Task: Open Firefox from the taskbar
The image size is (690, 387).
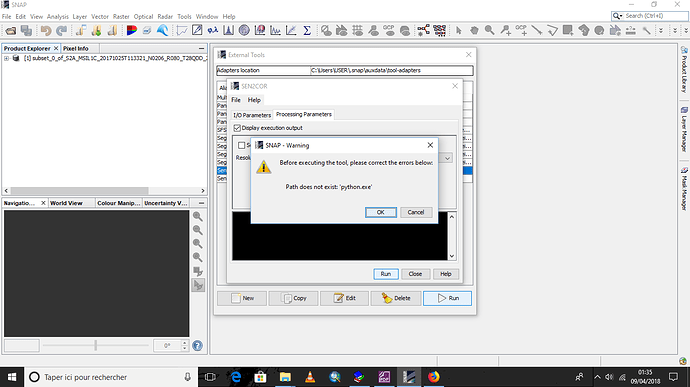Action: pos(433,377)
